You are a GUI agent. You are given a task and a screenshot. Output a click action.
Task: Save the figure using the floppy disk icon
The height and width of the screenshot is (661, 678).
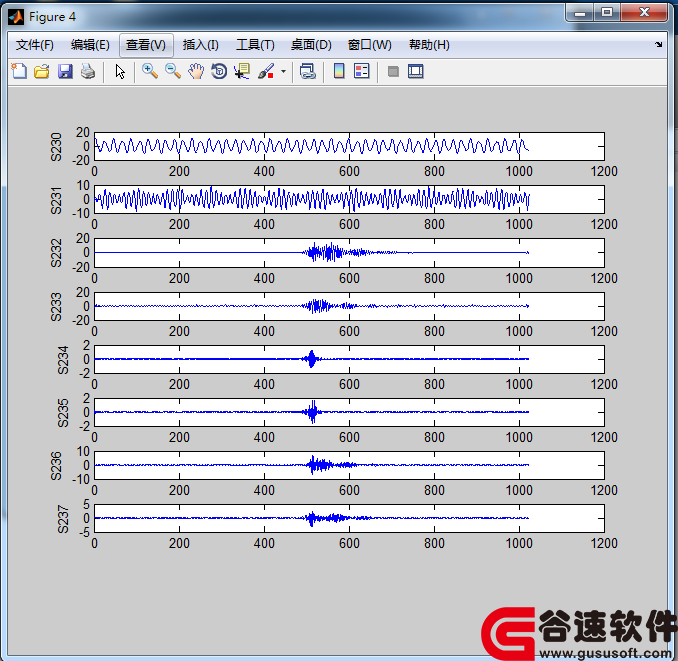tap(65, 71)
